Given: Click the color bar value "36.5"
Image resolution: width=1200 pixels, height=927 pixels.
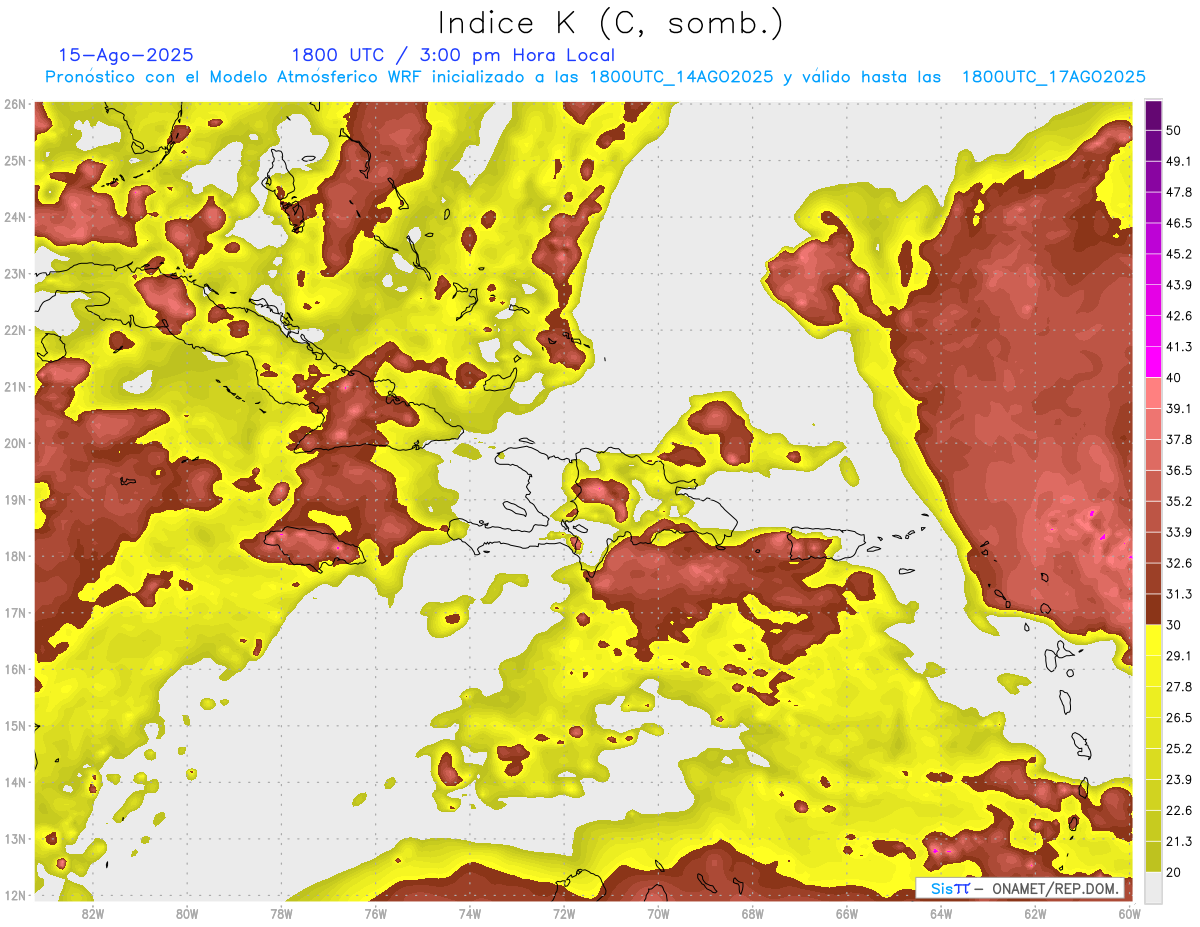Looking at the screenshot, I should pos(1178,470).
